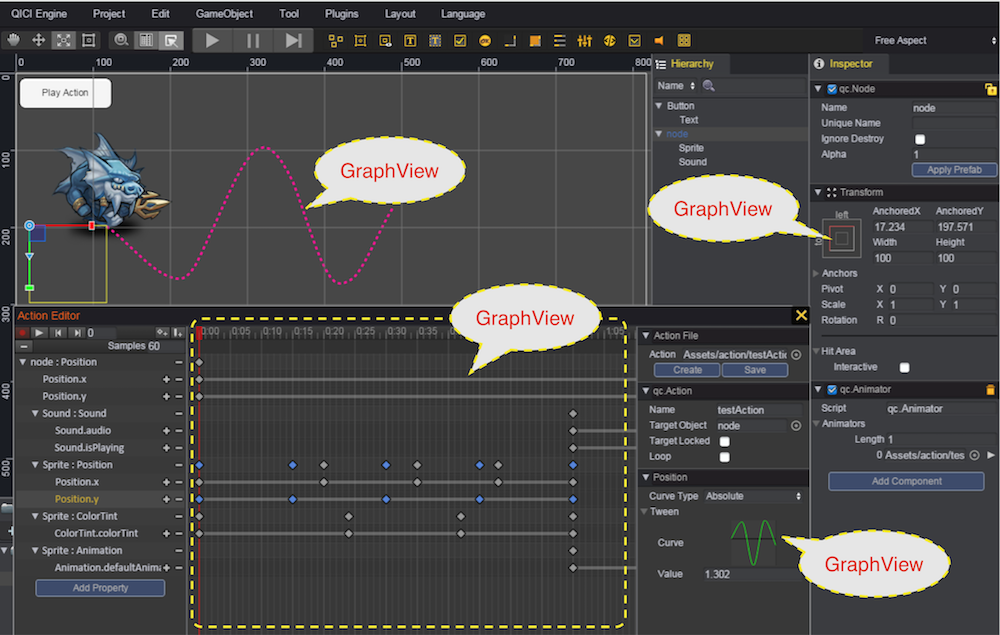Select the move tool in toolbar
This screenshot has height=635, width=1000.
click(39, 41)
